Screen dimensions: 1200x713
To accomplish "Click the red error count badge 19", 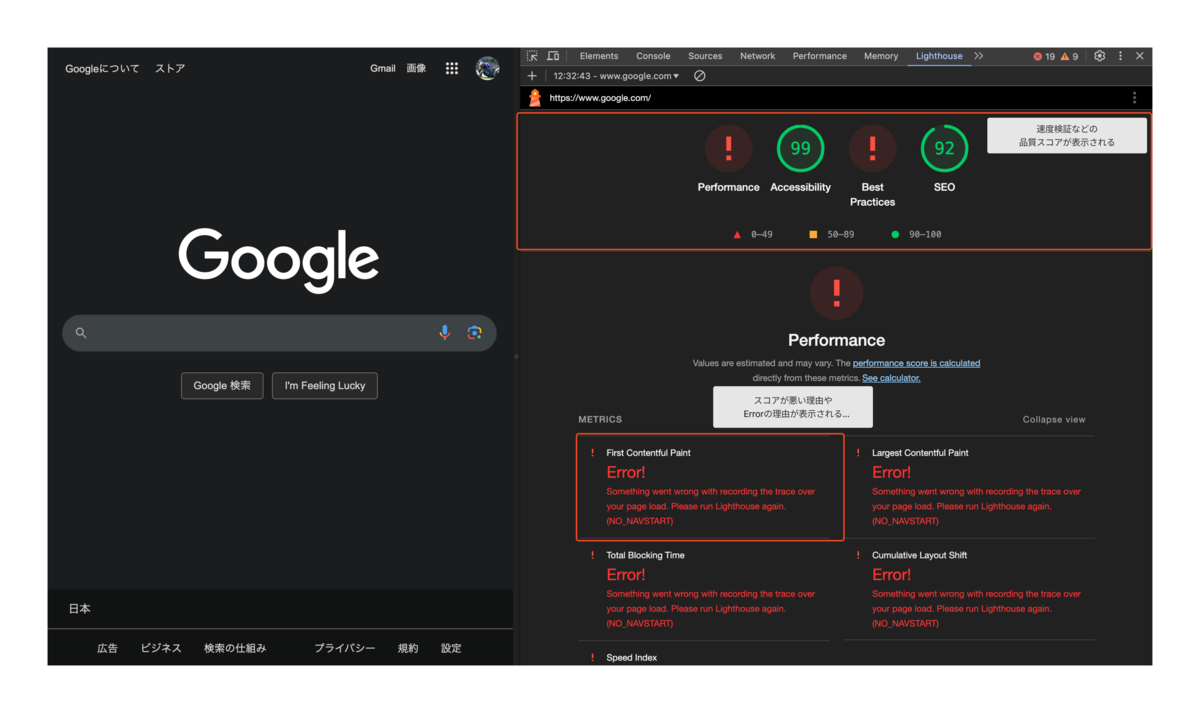I will point(1044,57).
